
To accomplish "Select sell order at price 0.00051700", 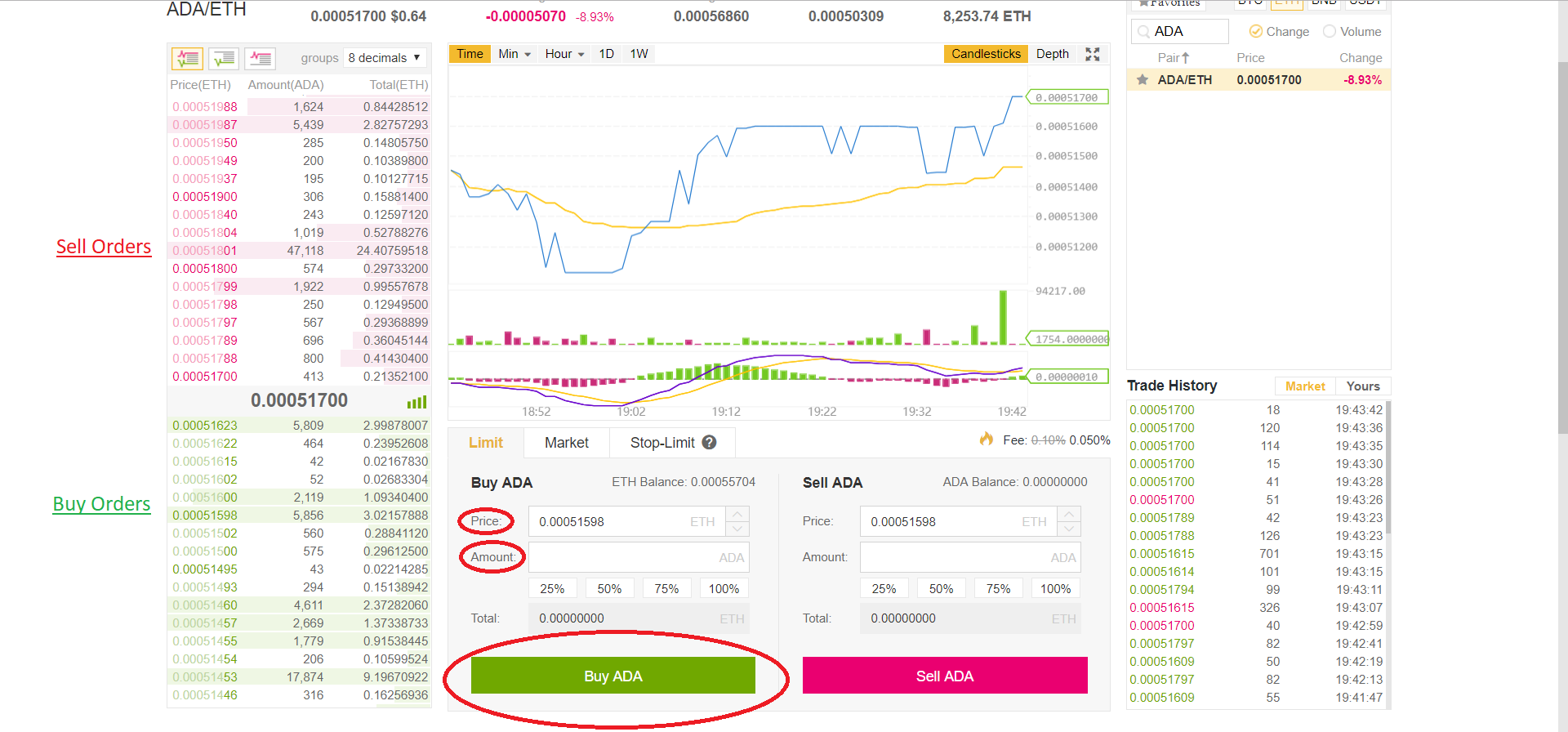I will click(x=299, y=377).
